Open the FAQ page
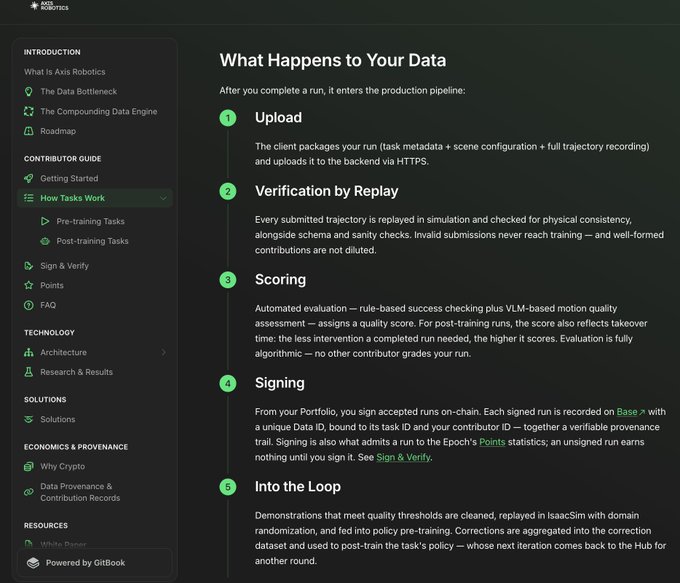The image size is (680, 583). [x=48, y=305]
